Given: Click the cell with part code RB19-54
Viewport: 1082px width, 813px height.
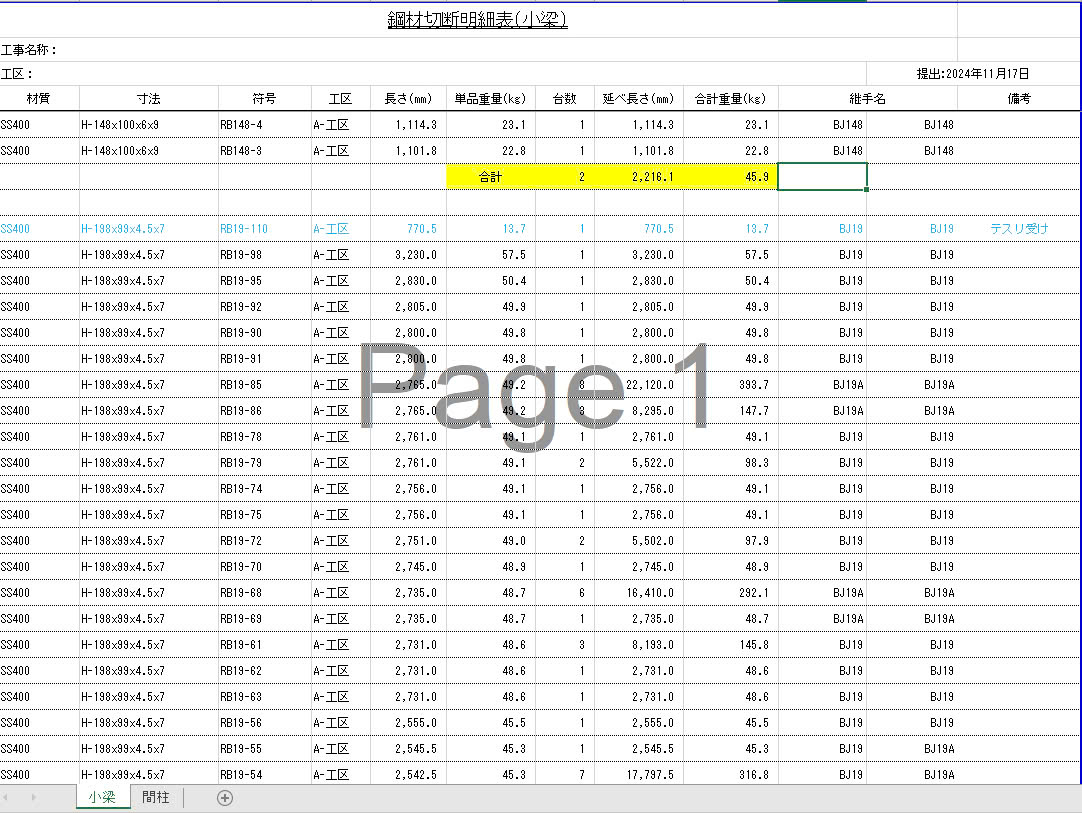Looking at the screenshot, I should pyautogui.click(x=264, y=775).
